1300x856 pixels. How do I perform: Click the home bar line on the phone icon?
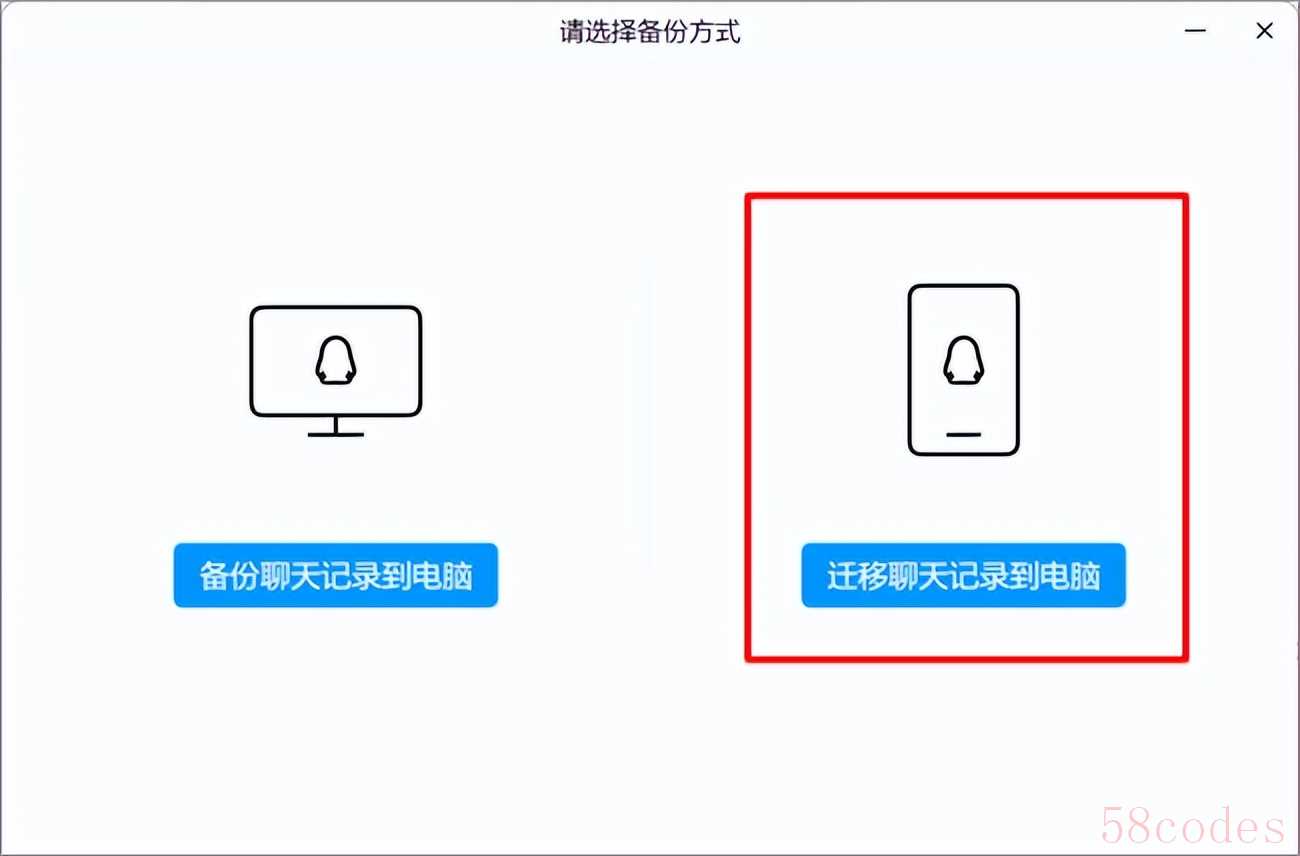[x=963, y=434]
